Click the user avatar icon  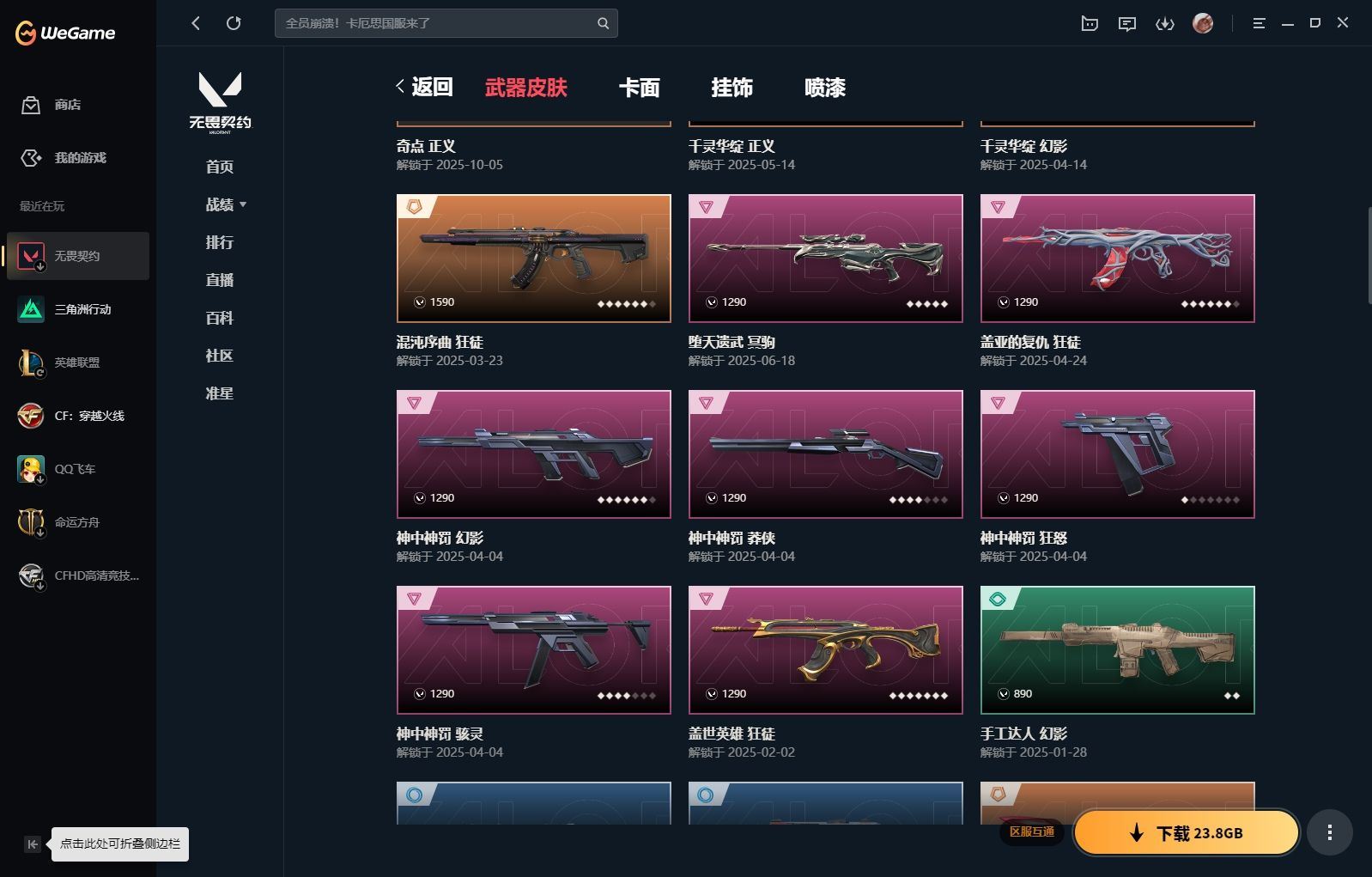click(x=1203, y=23)
